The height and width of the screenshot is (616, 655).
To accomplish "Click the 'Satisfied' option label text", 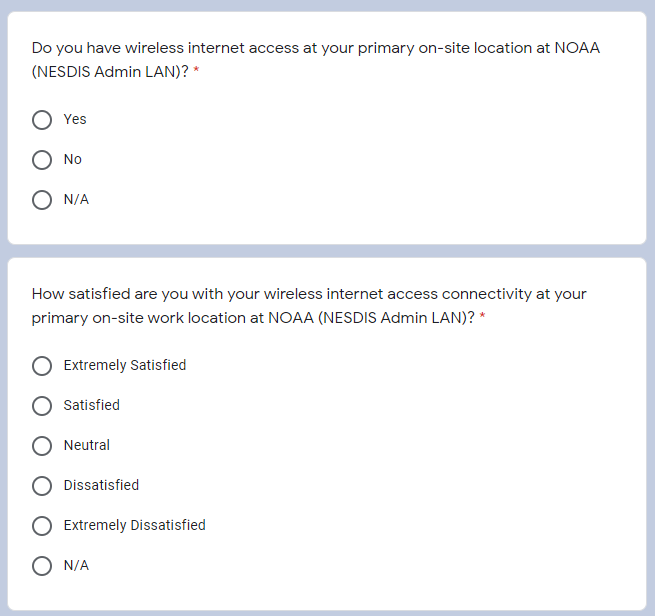I will tap(92, 406).
